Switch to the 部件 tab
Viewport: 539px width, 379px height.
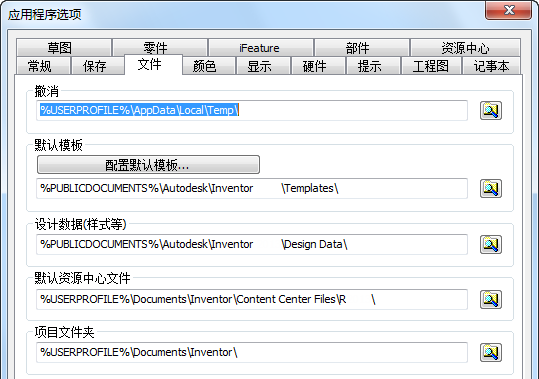[x=362, y=48]
